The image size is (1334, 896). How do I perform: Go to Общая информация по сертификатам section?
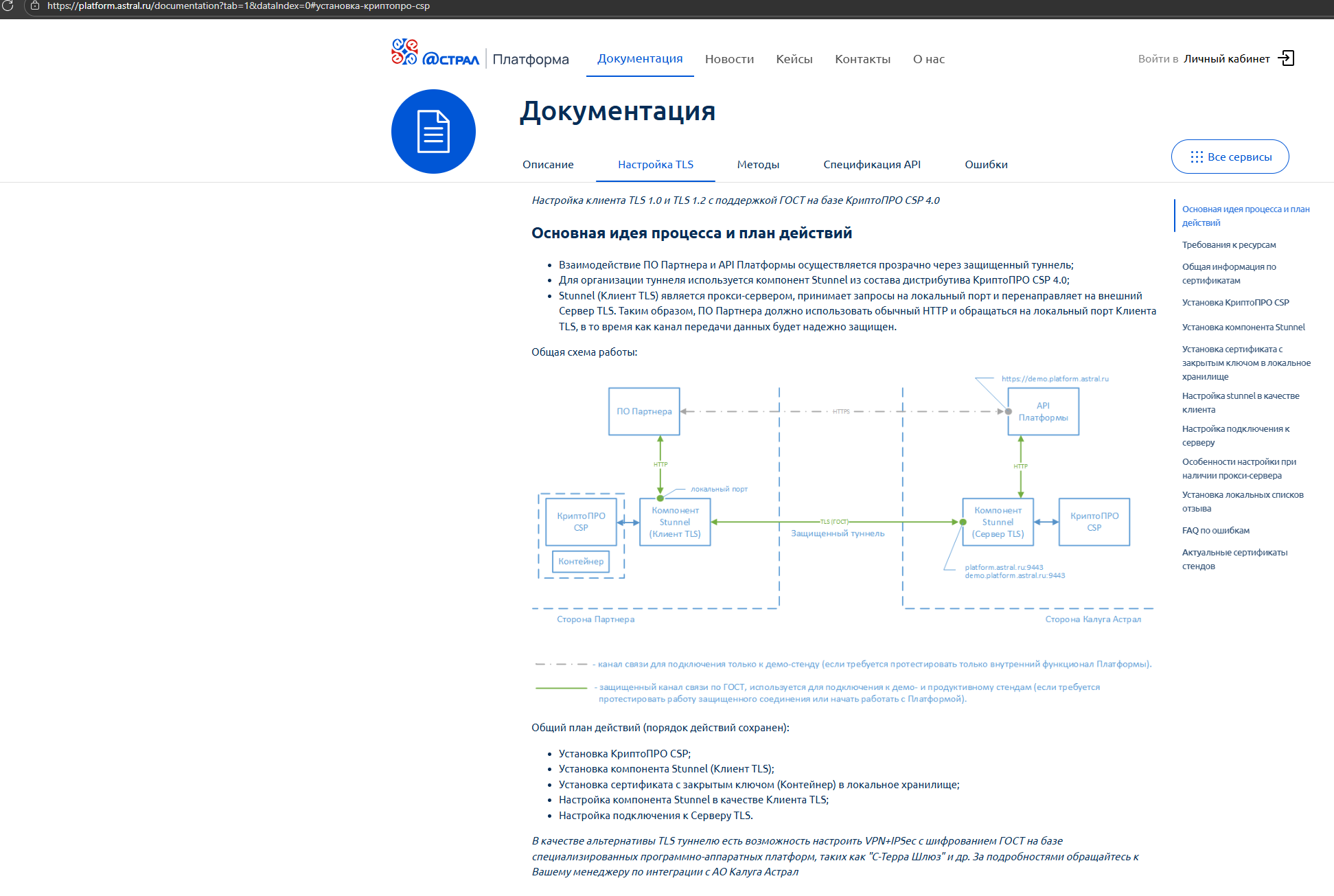(1229, 273)
